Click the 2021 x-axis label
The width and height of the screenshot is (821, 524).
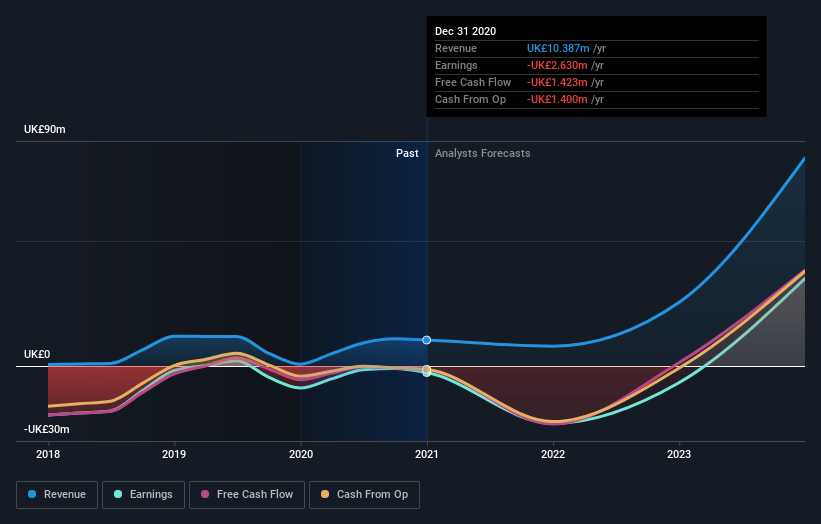[427, 454]
